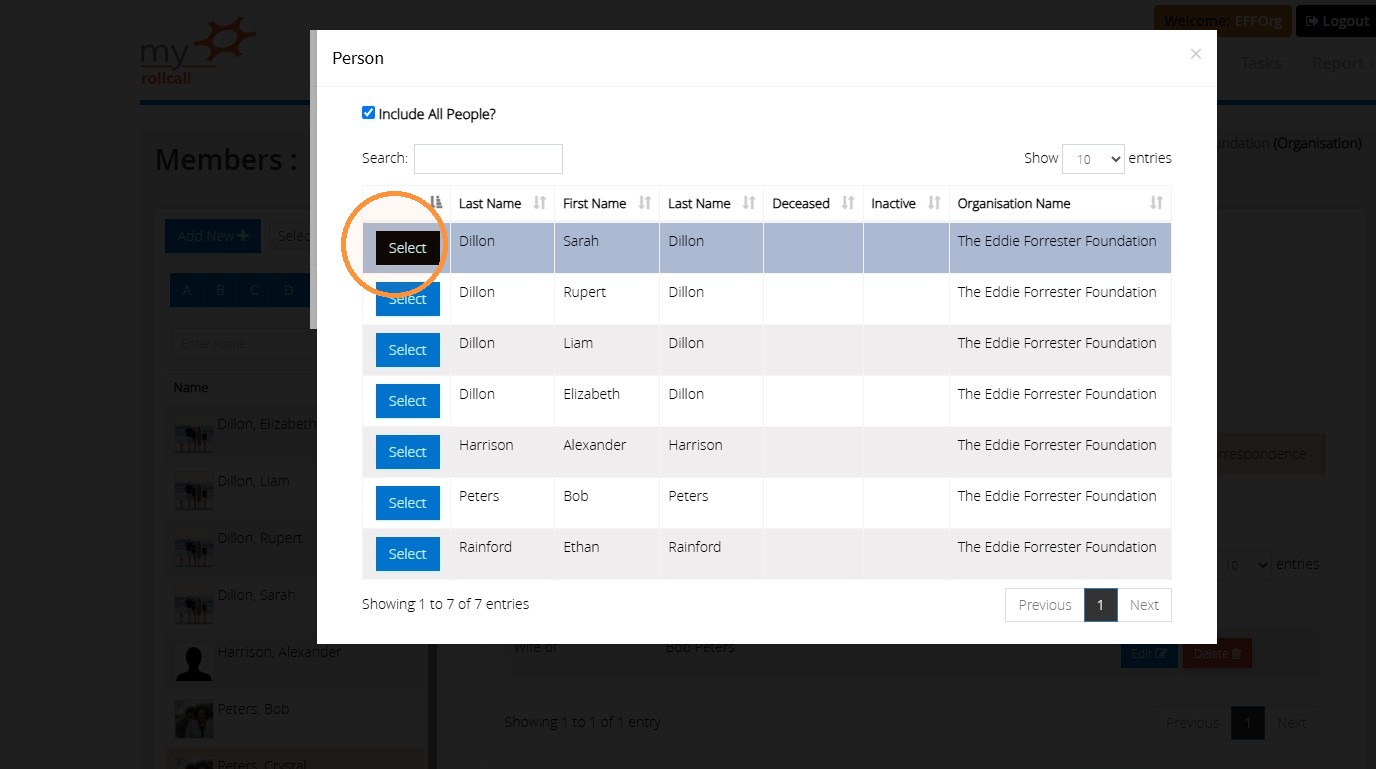The image size is (1376, 769).
Task: Click Next in background page pagination
Action: pos(1291,723)
